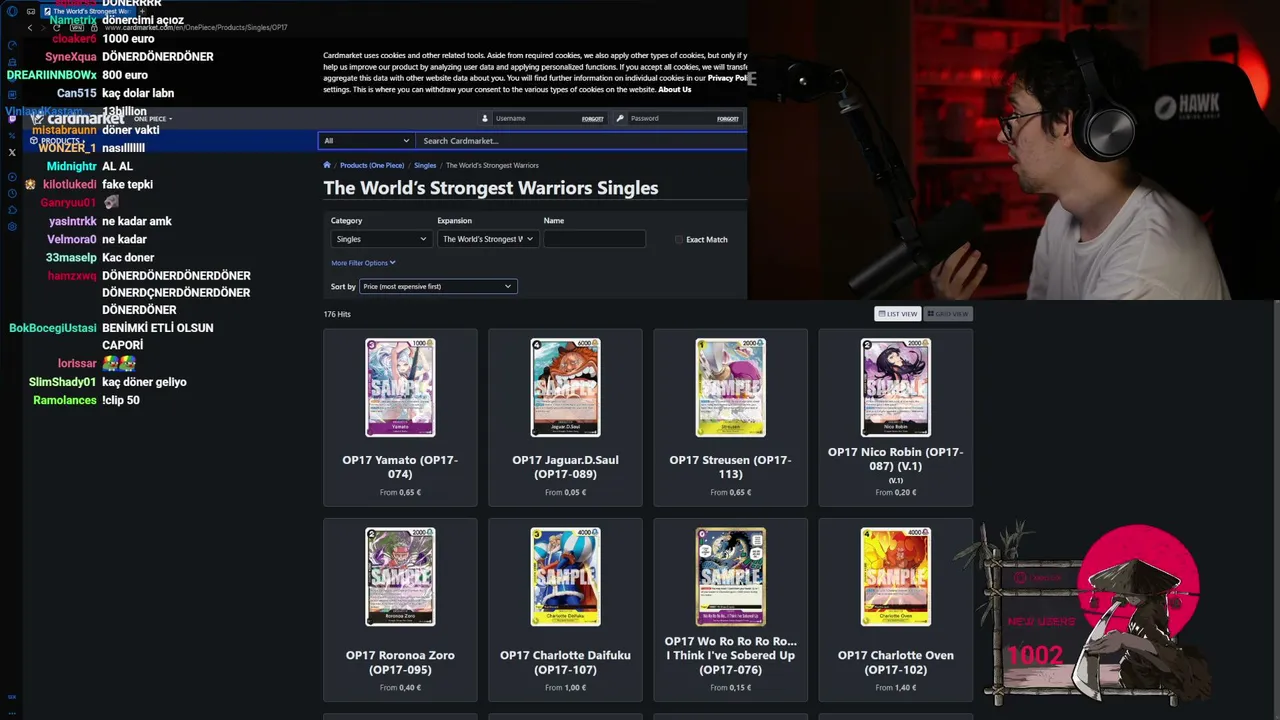Click FORGOT link in Password field
The image size is (1280, 720).
[x=728, y=119]
